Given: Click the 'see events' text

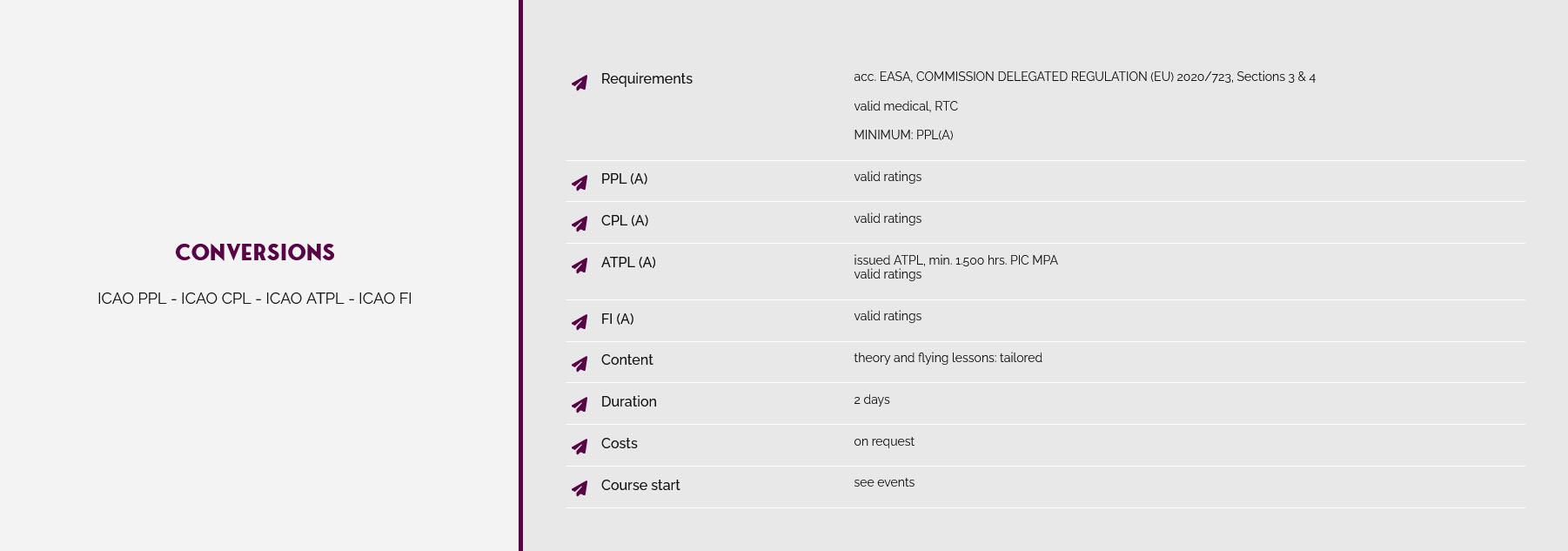Looking at the screenshot, I should [x=884, y=482].
